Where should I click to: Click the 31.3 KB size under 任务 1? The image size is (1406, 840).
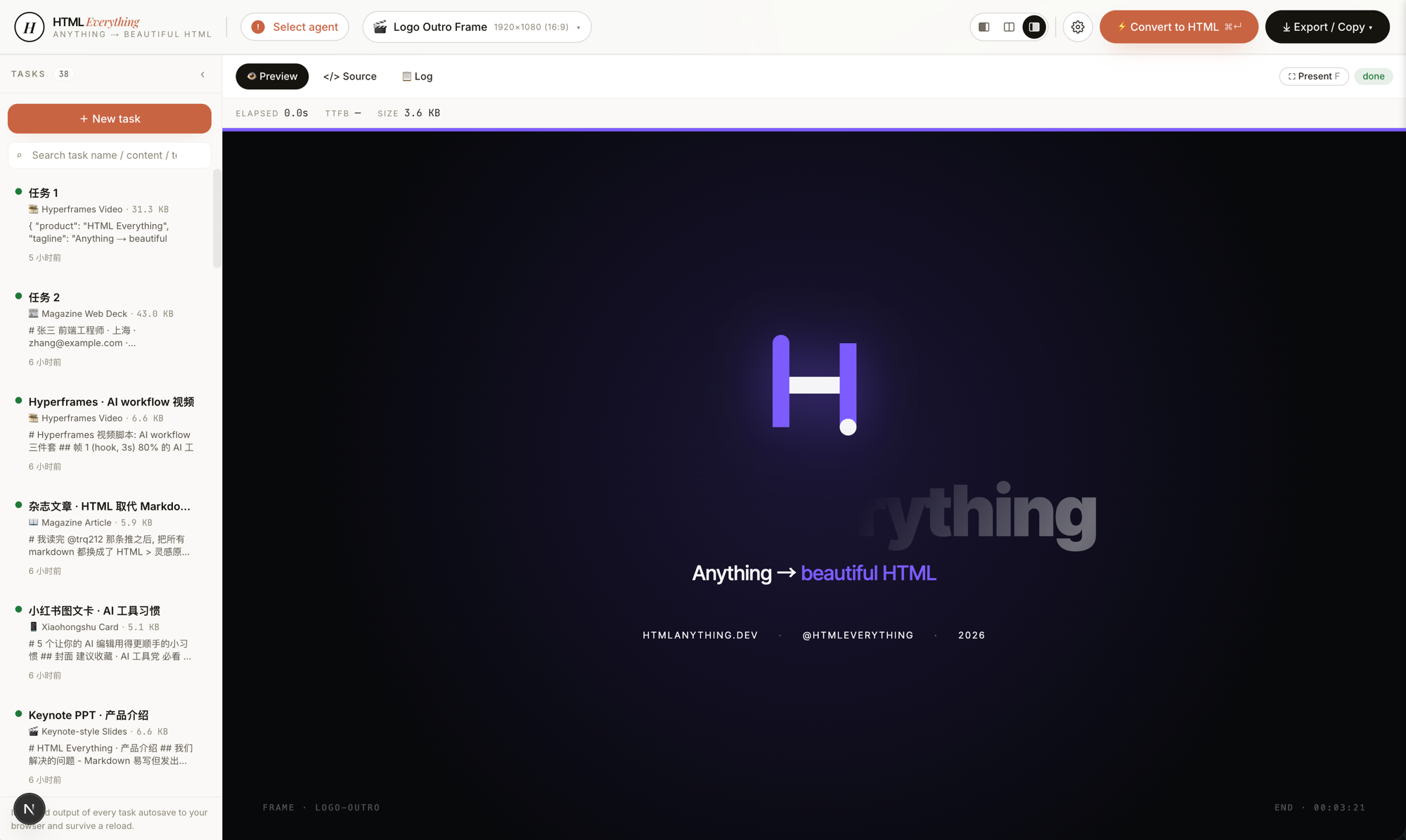[x=150, y=209]
